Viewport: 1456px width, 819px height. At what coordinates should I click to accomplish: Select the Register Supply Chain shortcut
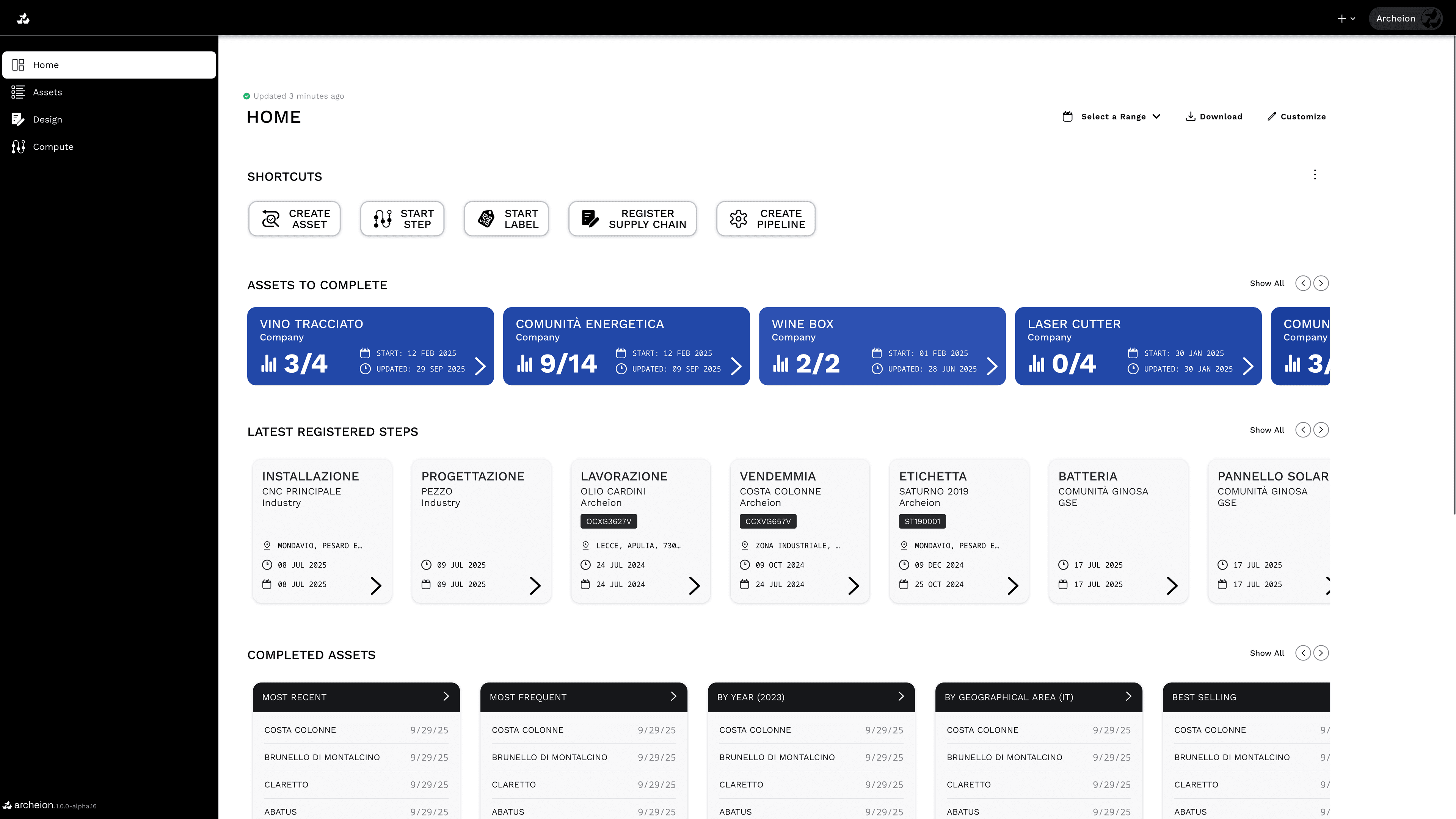[x=632, y=219]
